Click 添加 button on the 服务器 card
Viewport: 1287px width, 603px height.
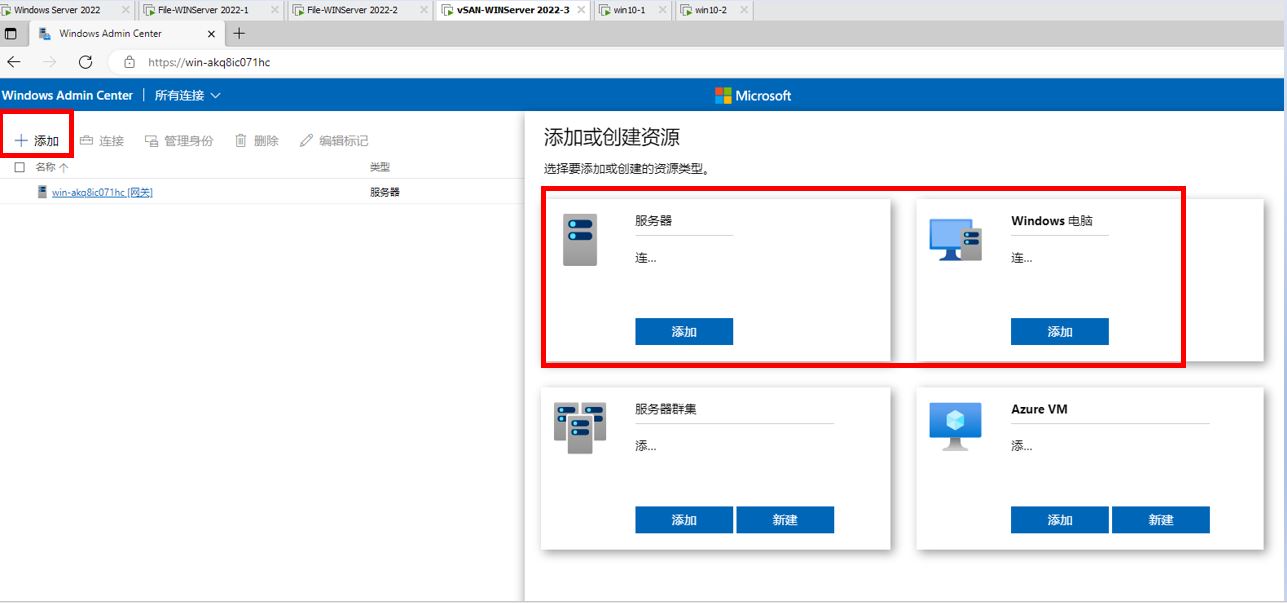tap(684, 331)
